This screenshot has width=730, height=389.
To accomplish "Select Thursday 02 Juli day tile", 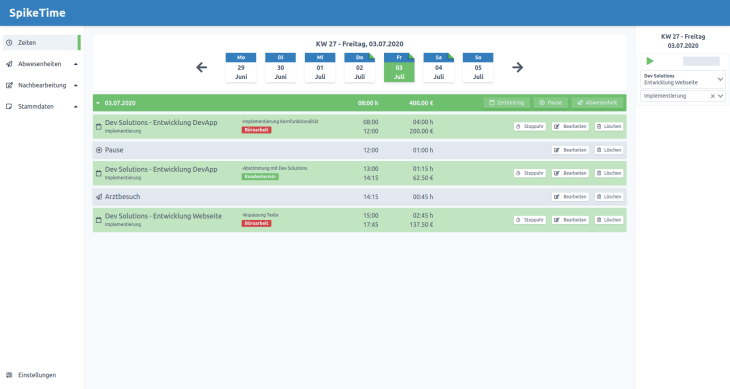I will tap(359, 67).
